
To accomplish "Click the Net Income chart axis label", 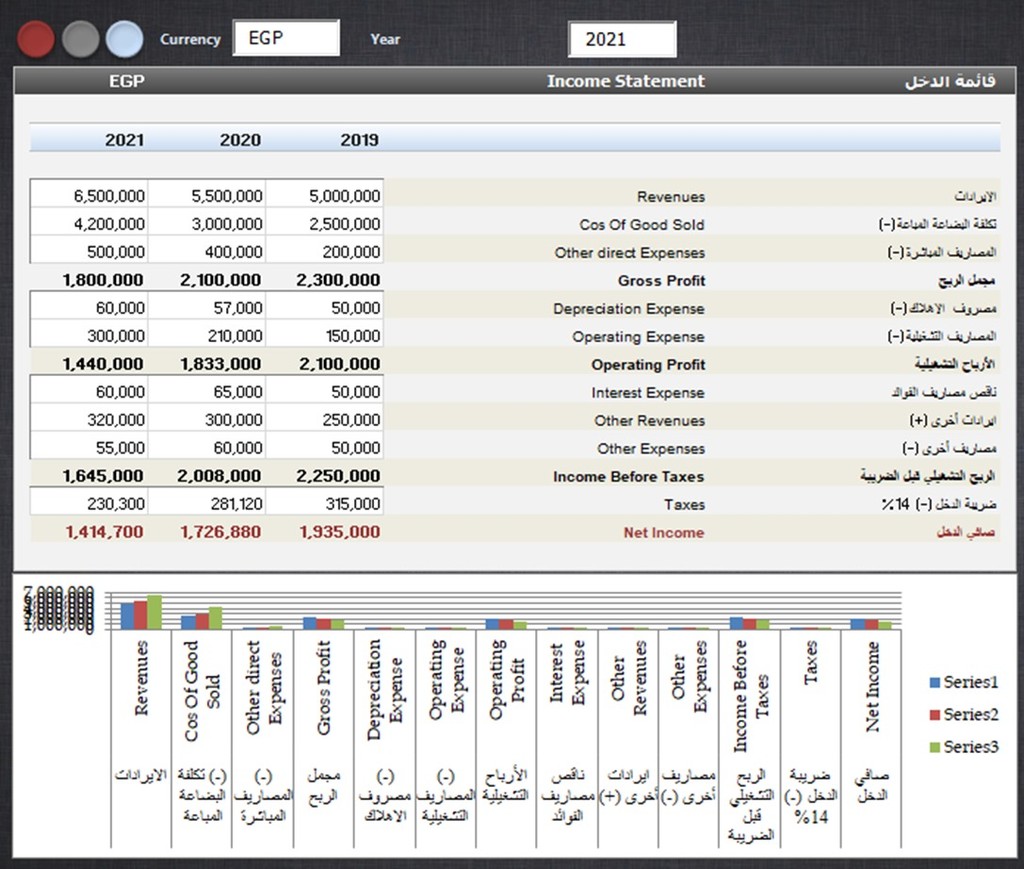I will point(872,686).
